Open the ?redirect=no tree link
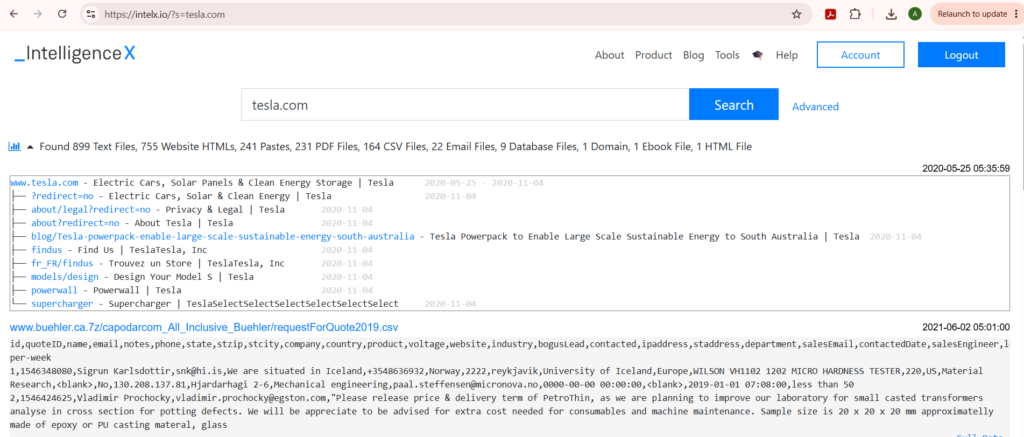The height and width of the screenshot is (437, 1024). (x=65, y=196)
